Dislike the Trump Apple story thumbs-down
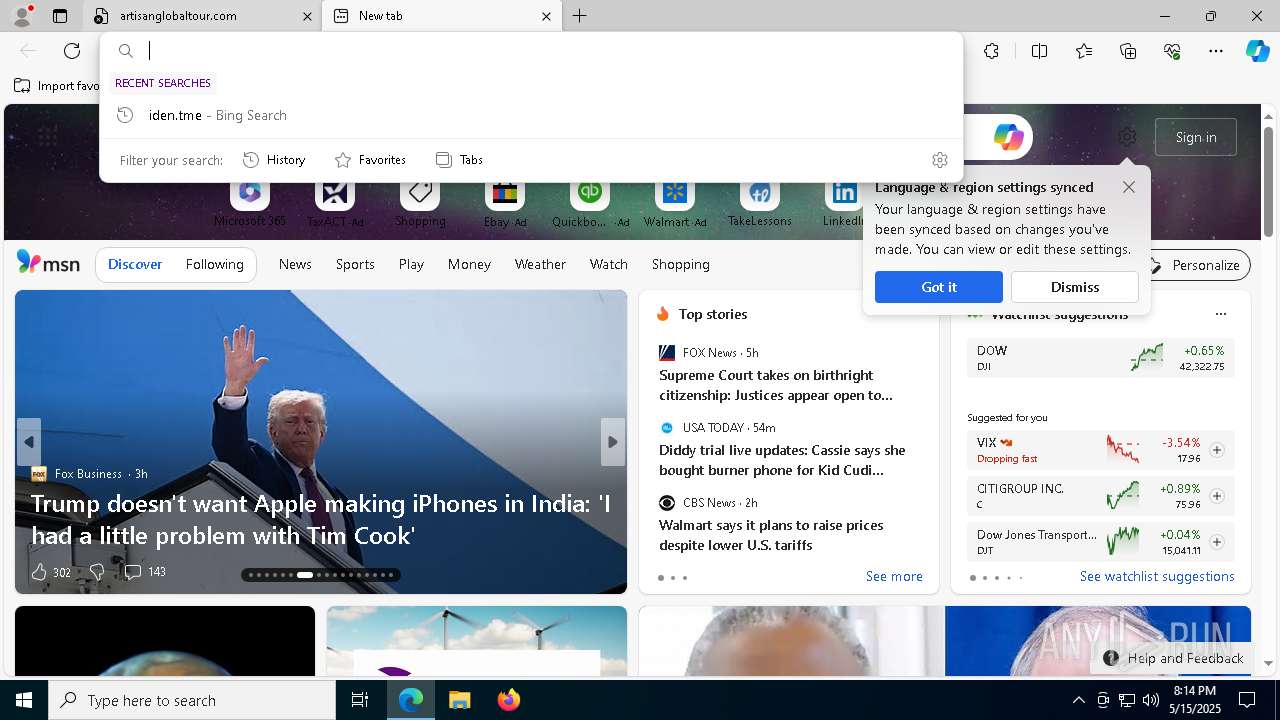This screenshot has height=720, width=1280. click(x=97, y=572)
